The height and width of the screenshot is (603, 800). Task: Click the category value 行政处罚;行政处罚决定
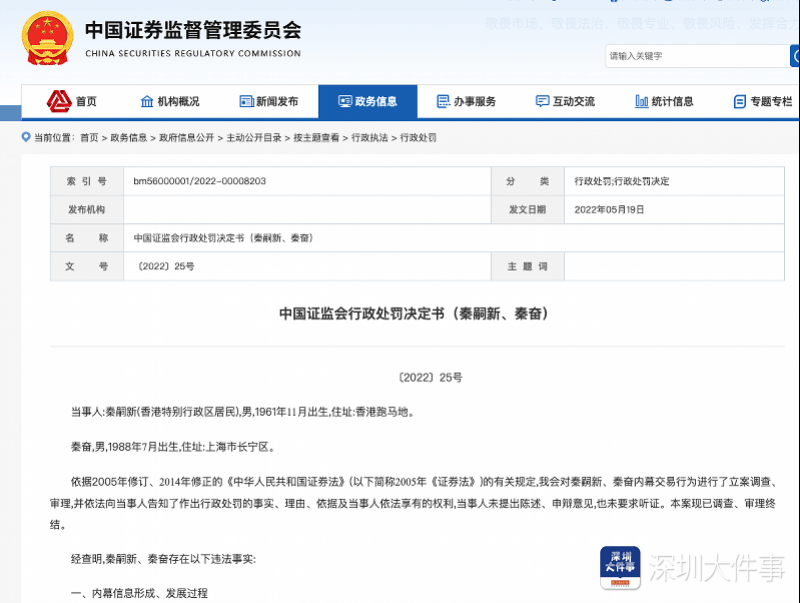(621, 181)
